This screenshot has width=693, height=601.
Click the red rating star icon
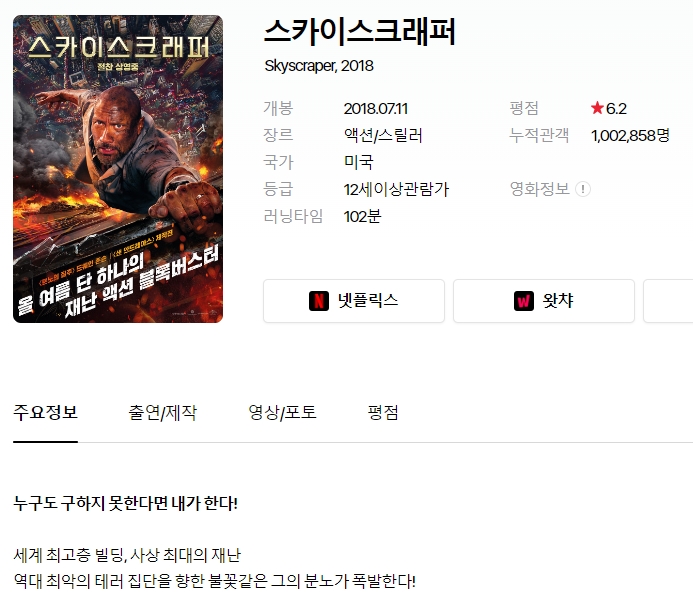[x=597, y=108]
